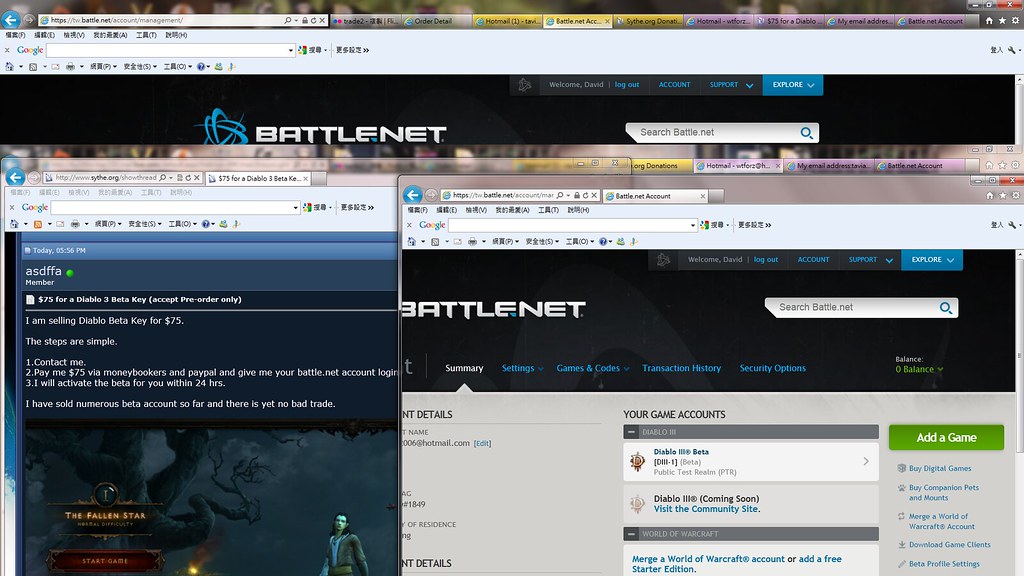Open Favorites star in front Battle.net window
The height and width of the screenshot is (576, 1024).
(x=1002, y=195)
